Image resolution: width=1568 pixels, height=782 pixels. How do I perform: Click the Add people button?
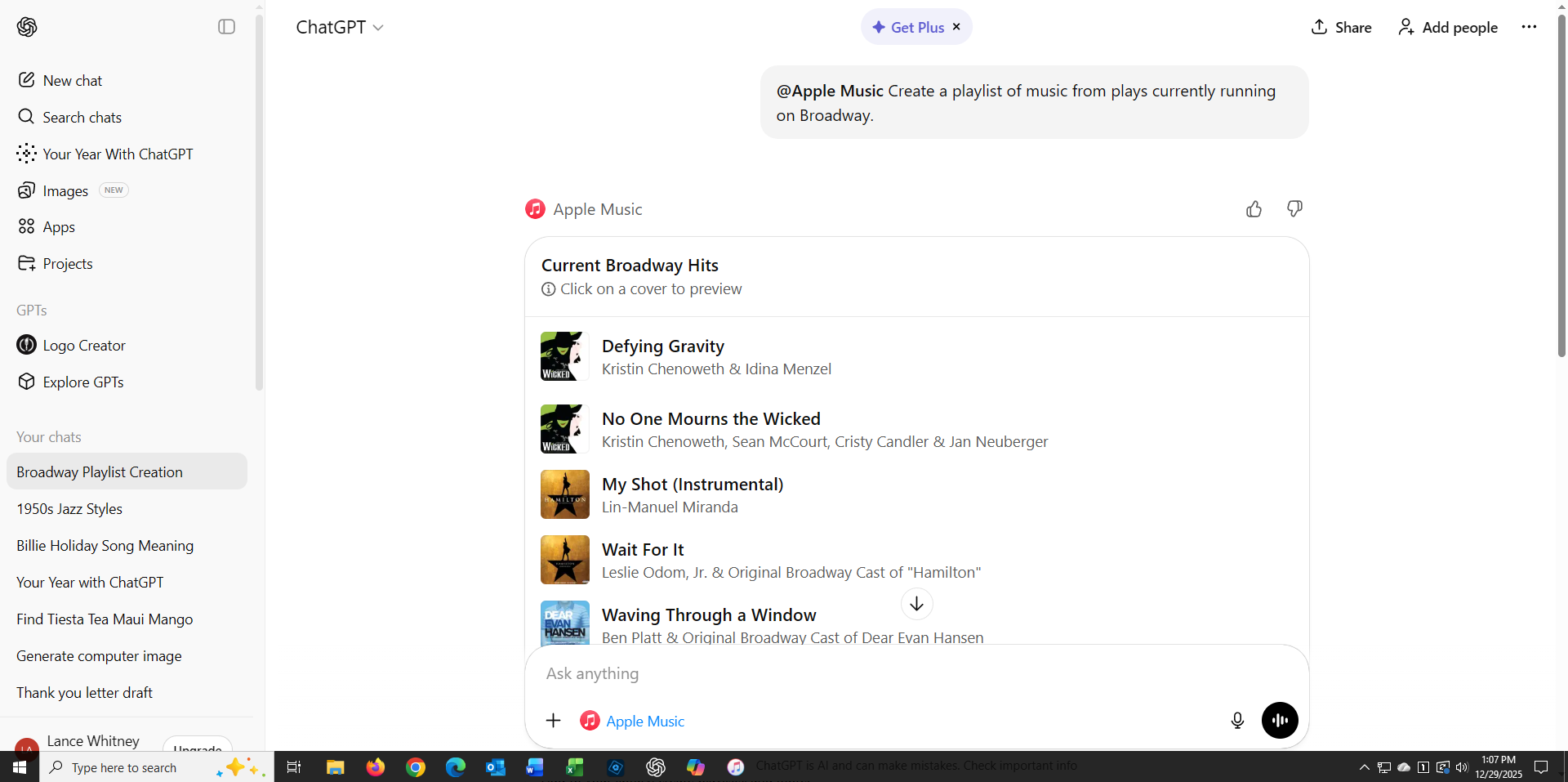click(x=1448, y=27)
